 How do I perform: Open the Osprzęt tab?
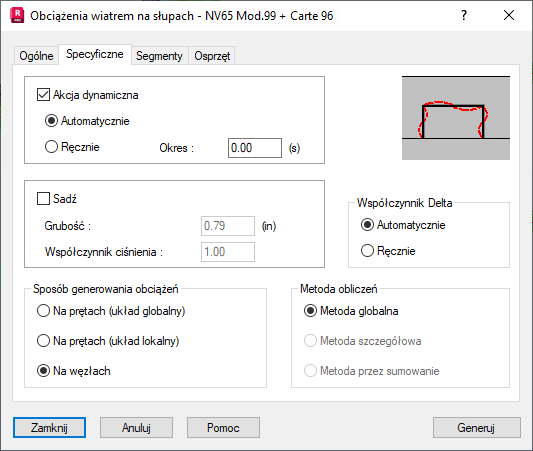click(212, 56)
